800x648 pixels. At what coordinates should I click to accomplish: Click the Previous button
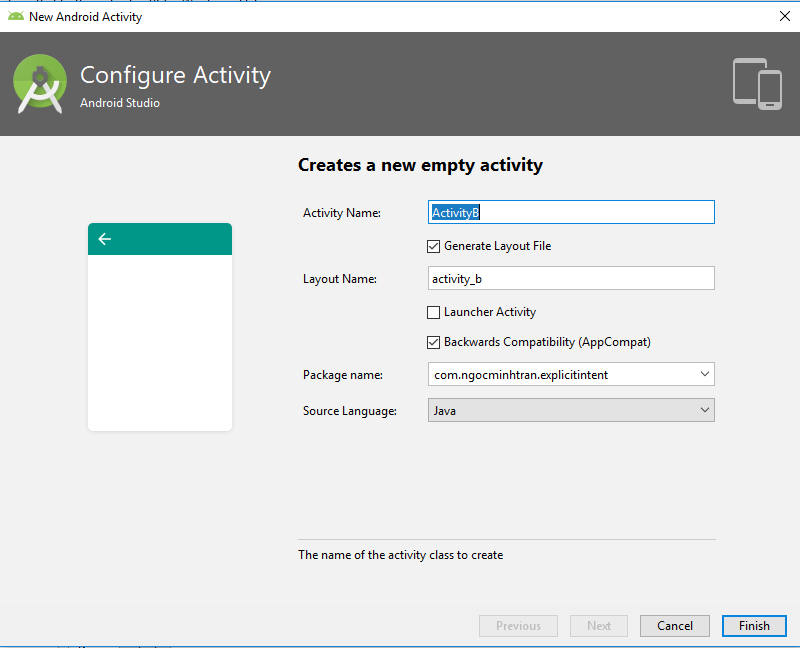pos(518,626)
